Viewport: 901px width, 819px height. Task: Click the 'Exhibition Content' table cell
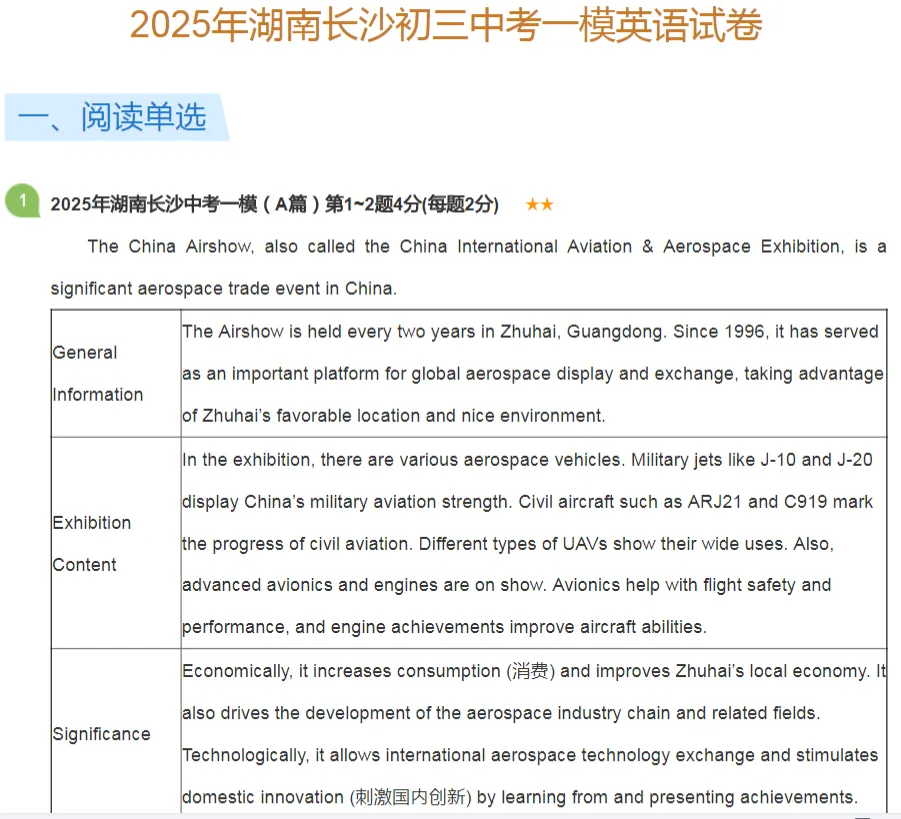click(115, 544)
